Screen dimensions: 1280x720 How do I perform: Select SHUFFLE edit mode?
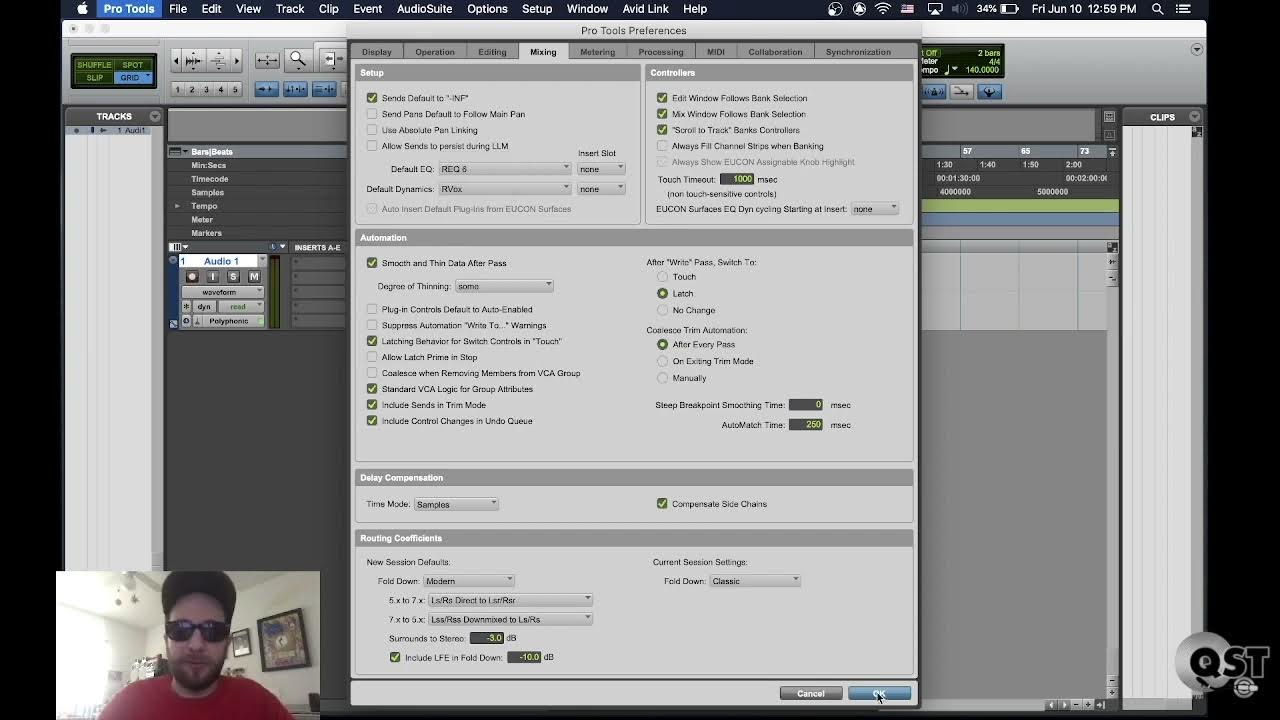(x=94, y=65)
